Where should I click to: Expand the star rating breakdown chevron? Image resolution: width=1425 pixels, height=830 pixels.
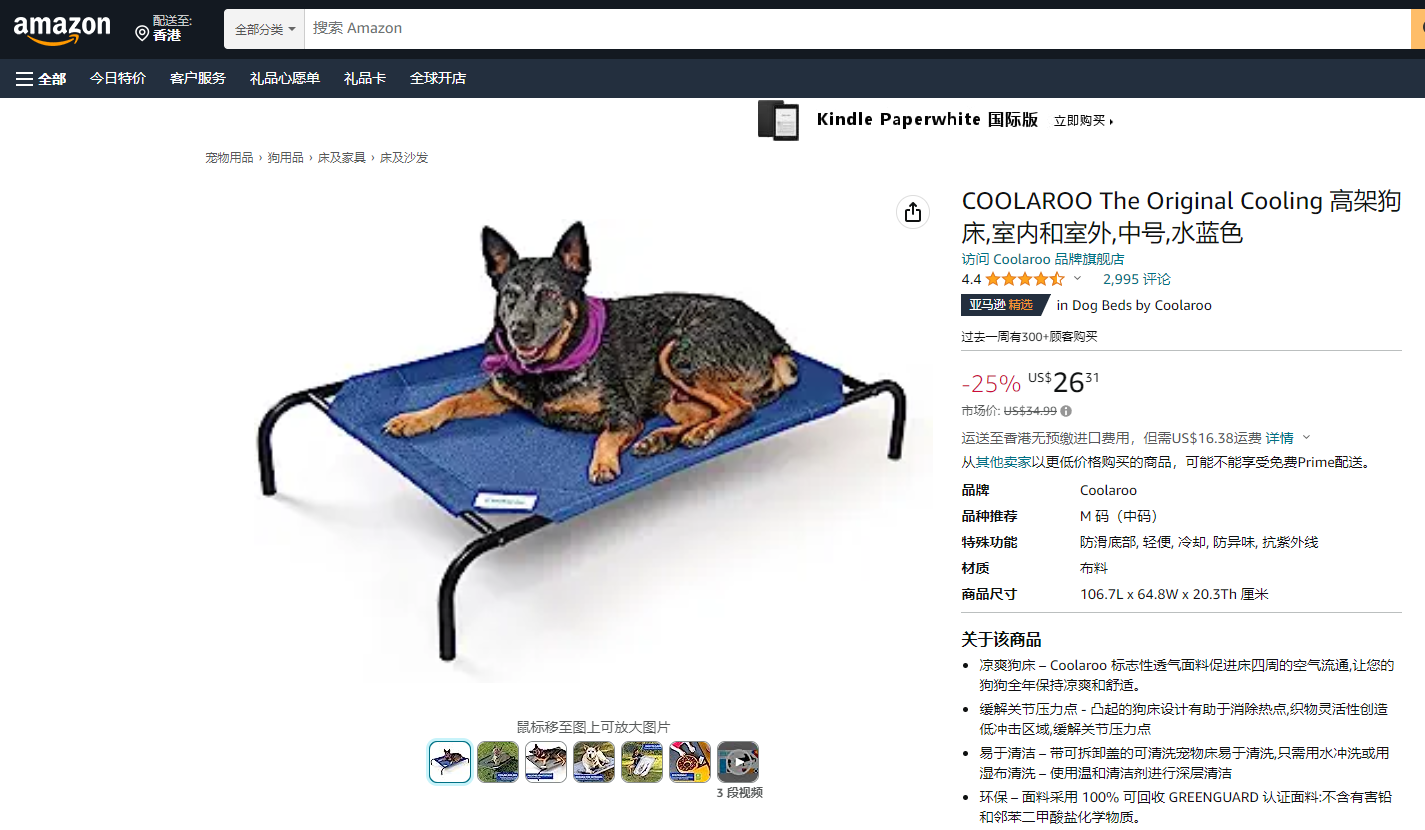coord(1077,279)
